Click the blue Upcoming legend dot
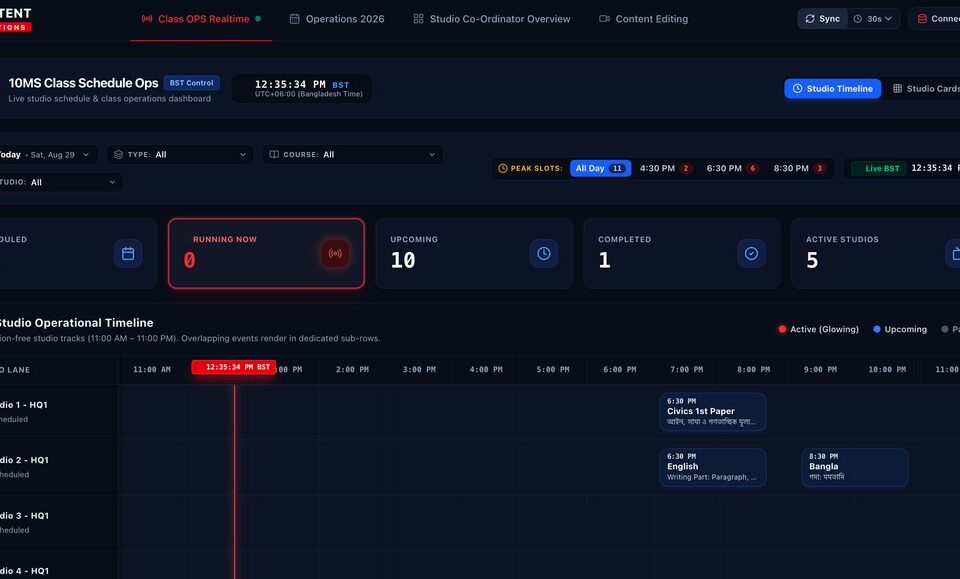Image resolution: width=960 pixels, height=579 pixels. click(x=877, y=329)
